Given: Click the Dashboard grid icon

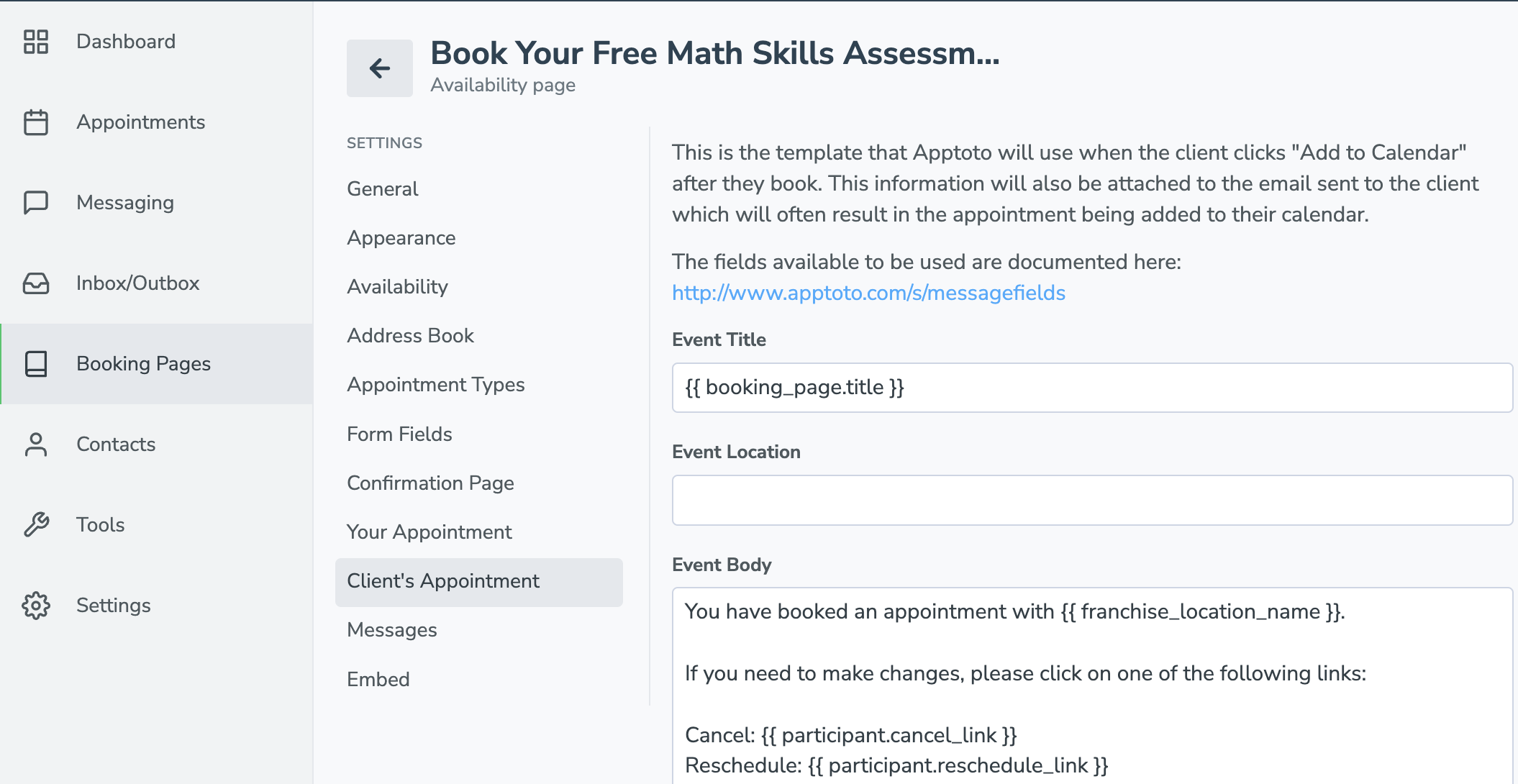Looking at the screenshot, I should tap(35, 42).
